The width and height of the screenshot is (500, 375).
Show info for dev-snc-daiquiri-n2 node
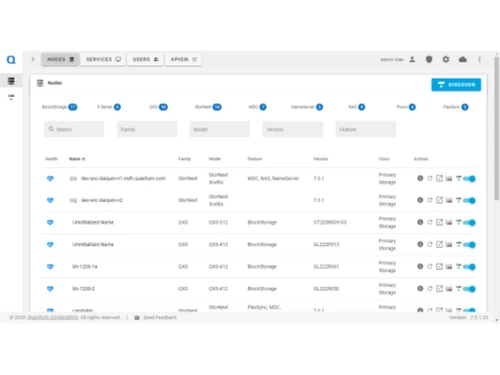[420, 200]
